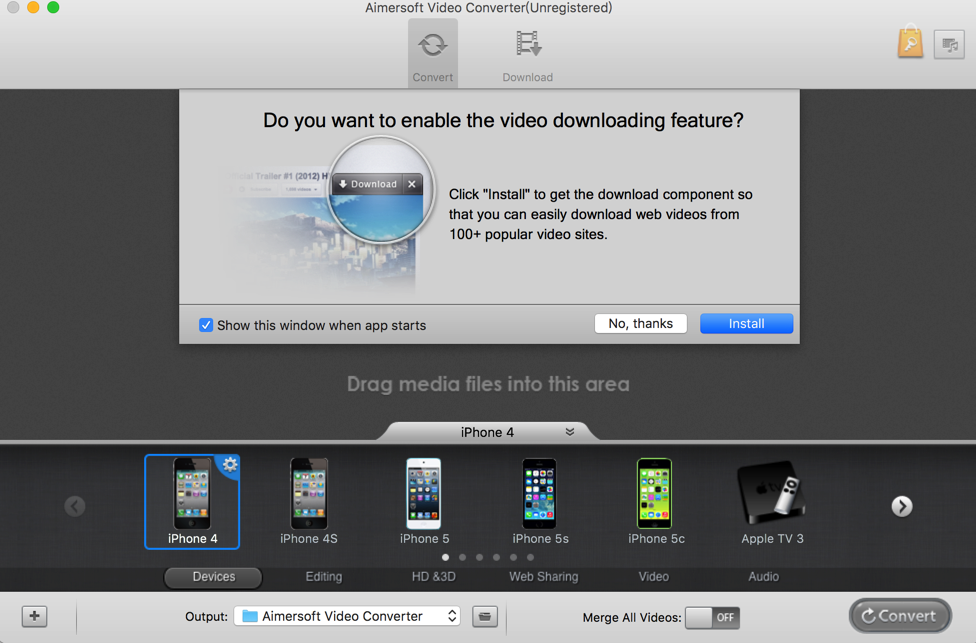Click the Convert button at bottom right
The image size is (976, 643).
coord(900,616)
